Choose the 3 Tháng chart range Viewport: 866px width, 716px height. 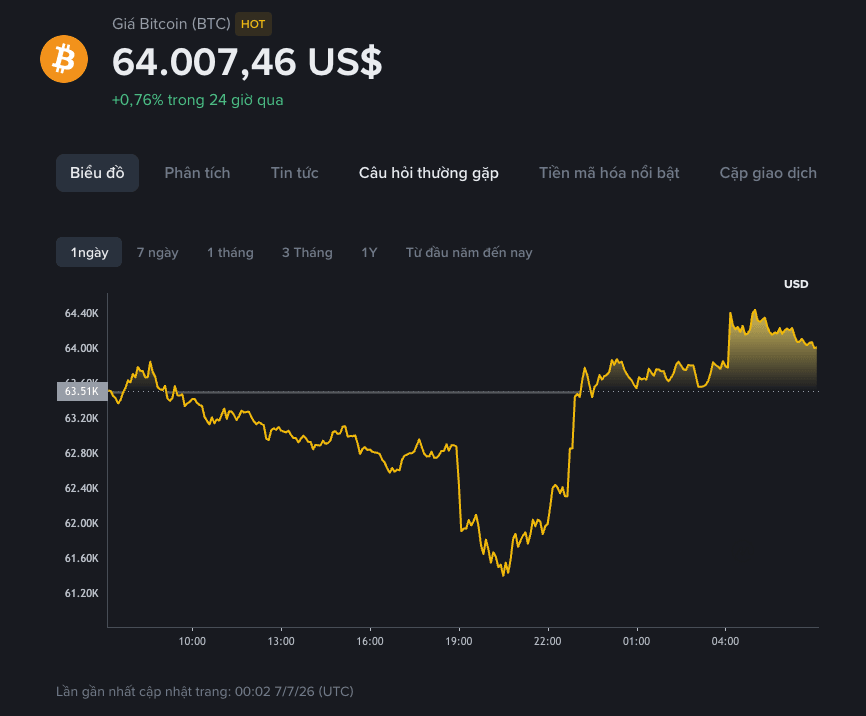tap(307, 252)
